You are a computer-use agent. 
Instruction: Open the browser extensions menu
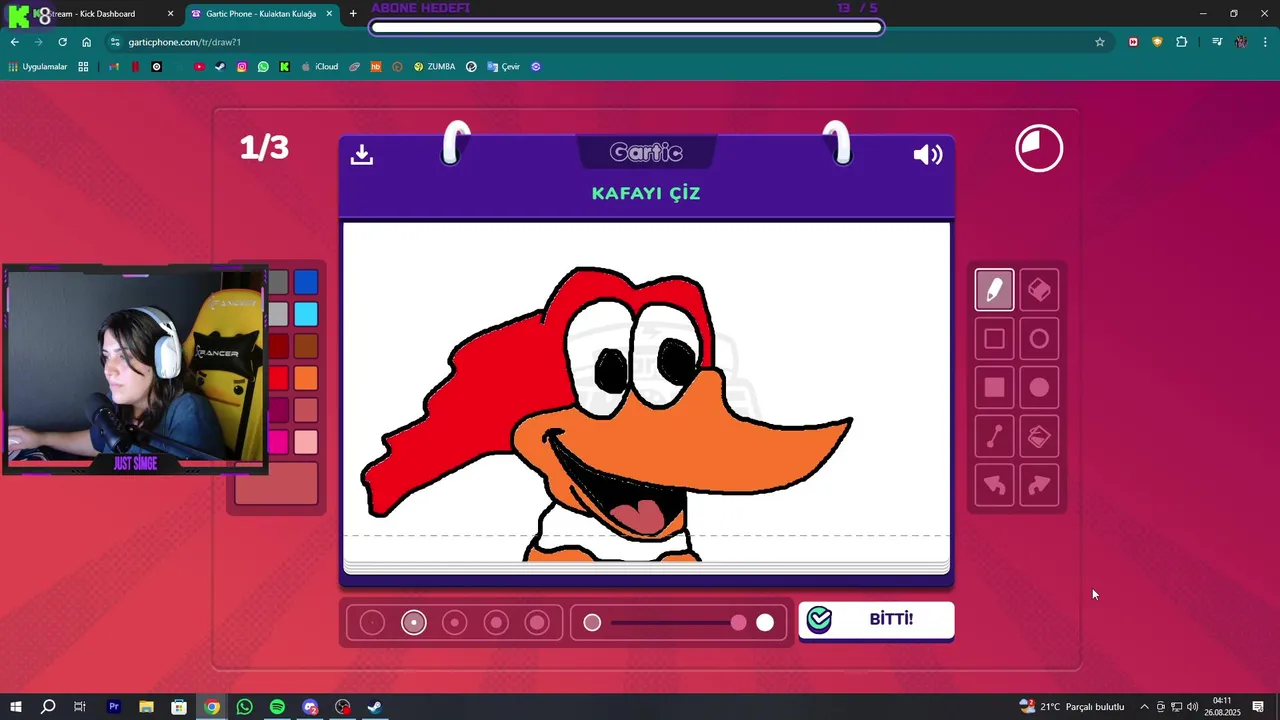1182,42
